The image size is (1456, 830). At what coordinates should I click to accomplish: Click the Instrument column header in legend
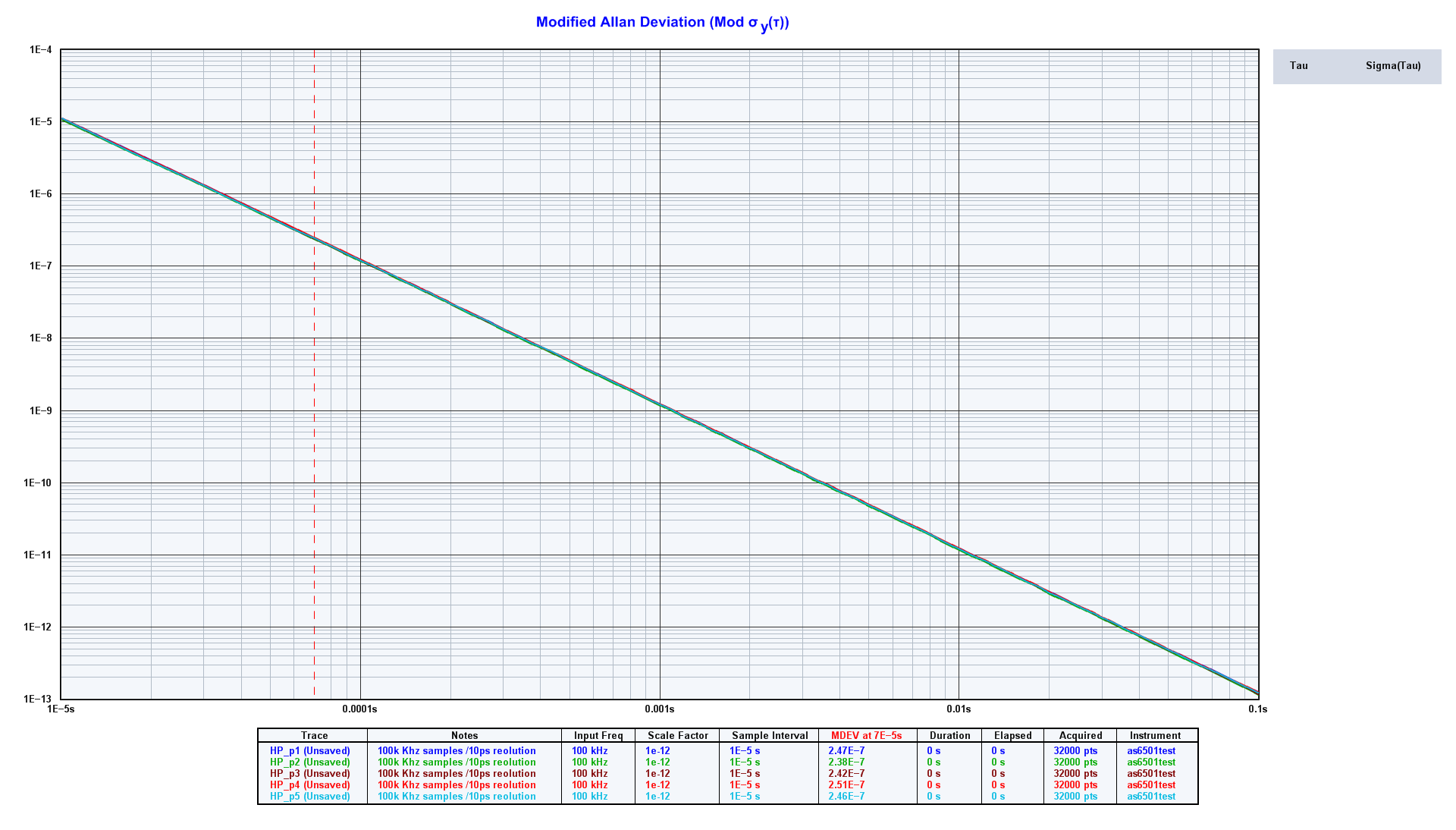pyautogui.click(x=1155, y=736)
